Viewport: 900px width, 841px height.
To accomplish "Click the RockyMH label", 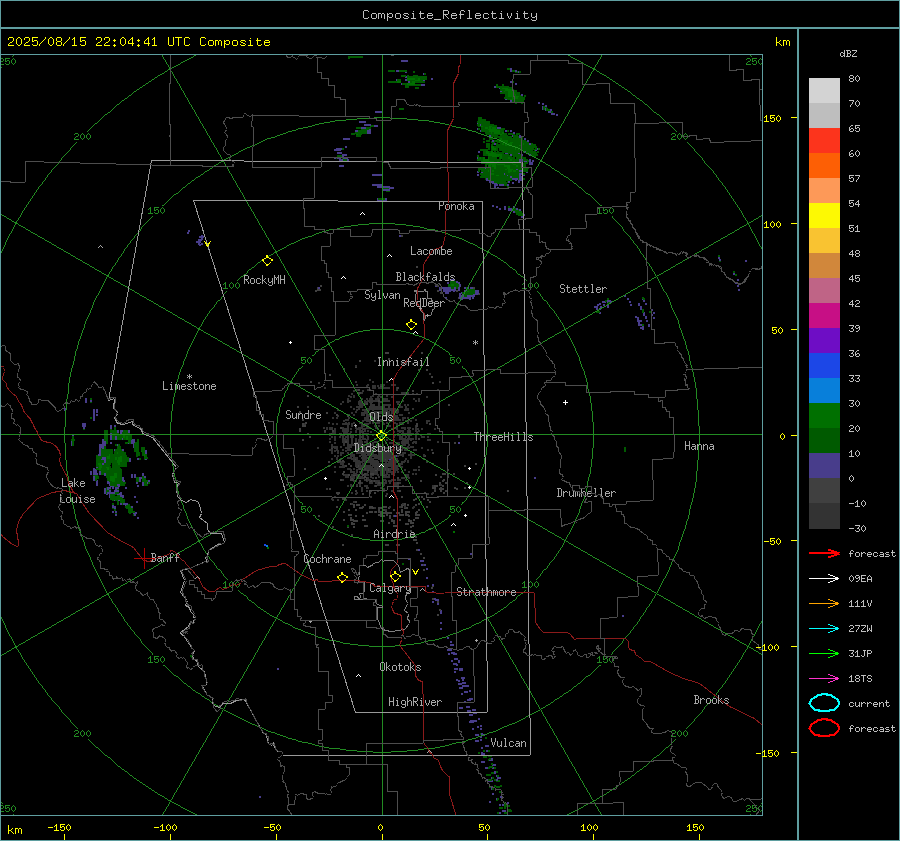I will (x=264, y=280).
